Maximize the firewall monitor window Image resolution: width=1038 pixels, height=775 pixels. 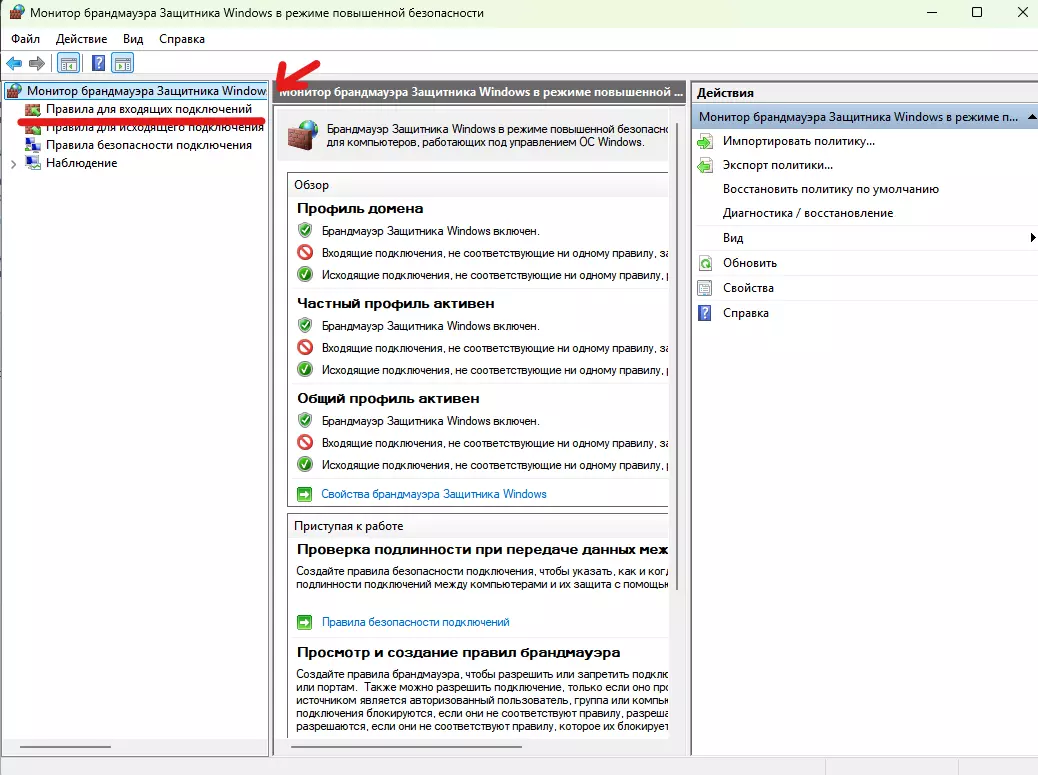[977, 13]
